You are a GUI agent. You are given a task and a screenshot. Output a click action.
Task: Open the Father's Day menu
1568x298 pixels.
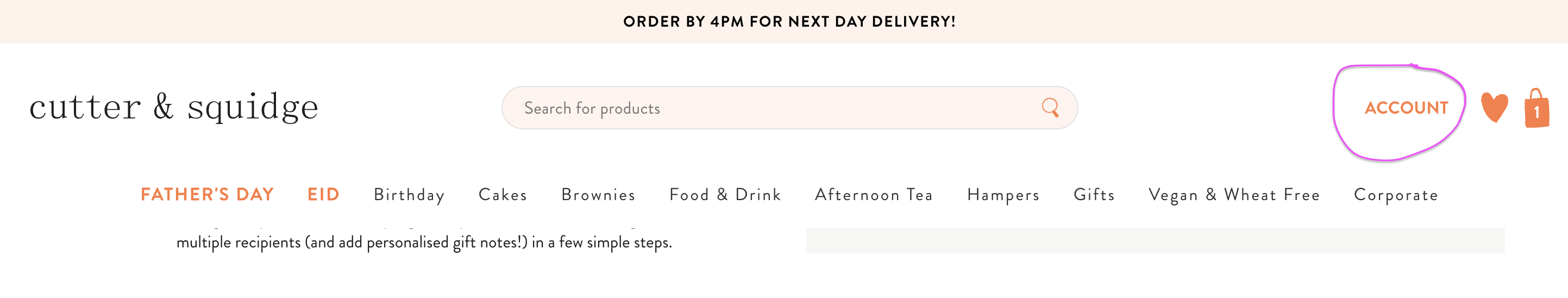pyautogui.click(x=207, y=194)
